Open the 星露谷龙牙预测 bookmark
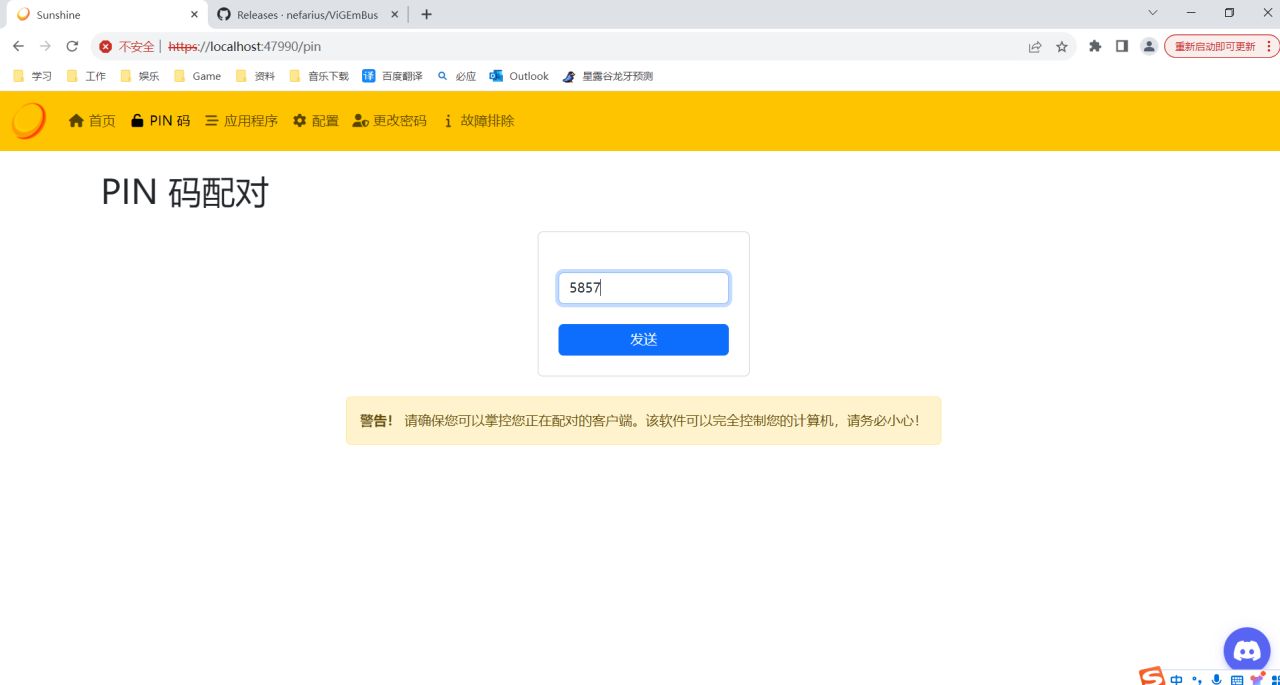Viewport: 1280px width, 685px height. (608, 76)
